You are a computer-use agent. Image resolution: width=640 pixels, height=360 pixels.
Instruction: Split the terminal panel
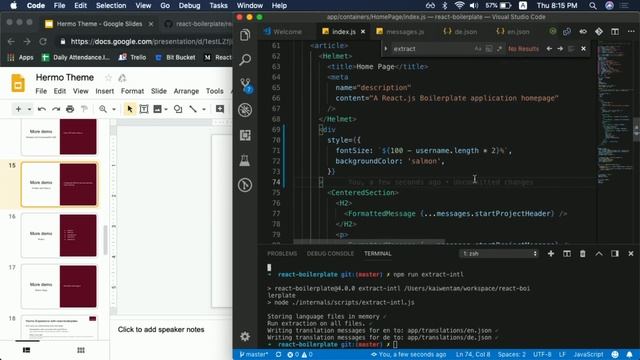567,253
